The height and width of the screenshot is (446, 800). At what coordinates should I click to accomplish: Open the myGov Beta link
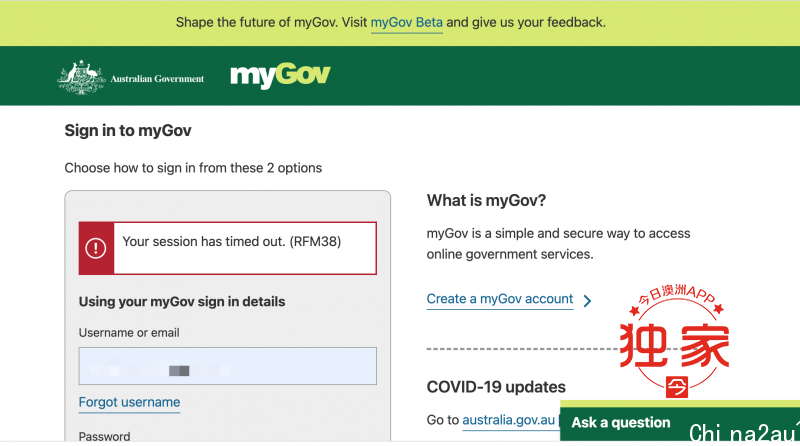[407, 22]
